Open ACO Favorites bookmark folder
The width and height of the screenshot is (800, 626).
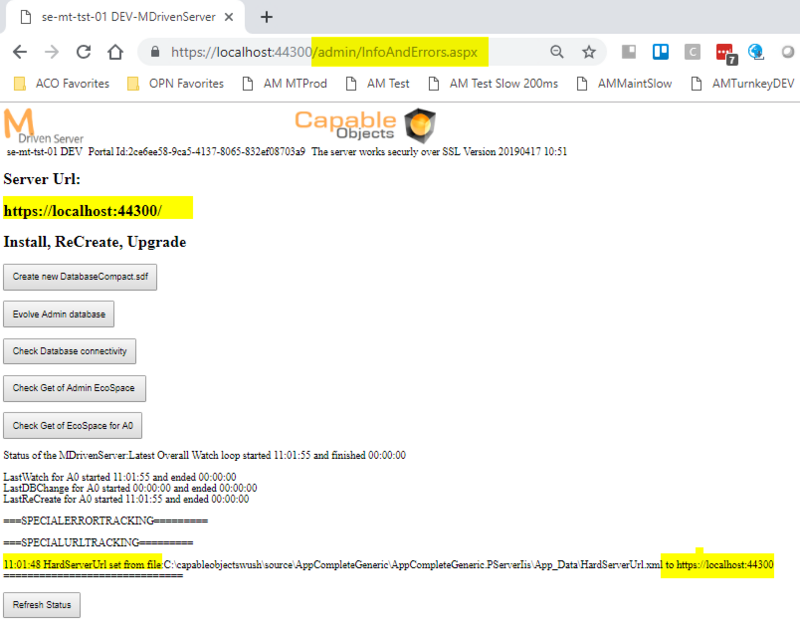pyautogui.click(x=62, y=84)
